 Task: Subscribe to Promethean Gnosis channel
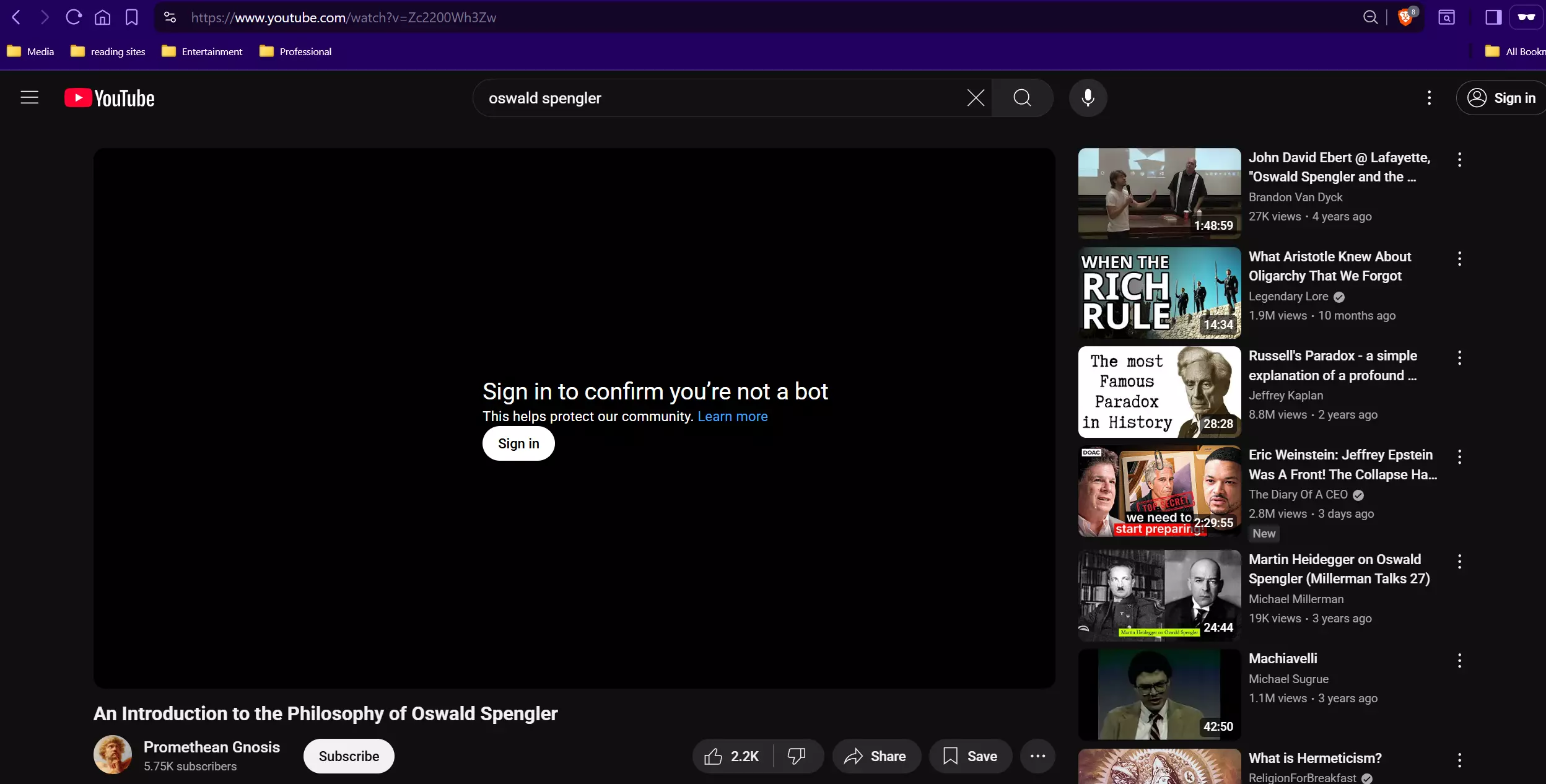349,756
